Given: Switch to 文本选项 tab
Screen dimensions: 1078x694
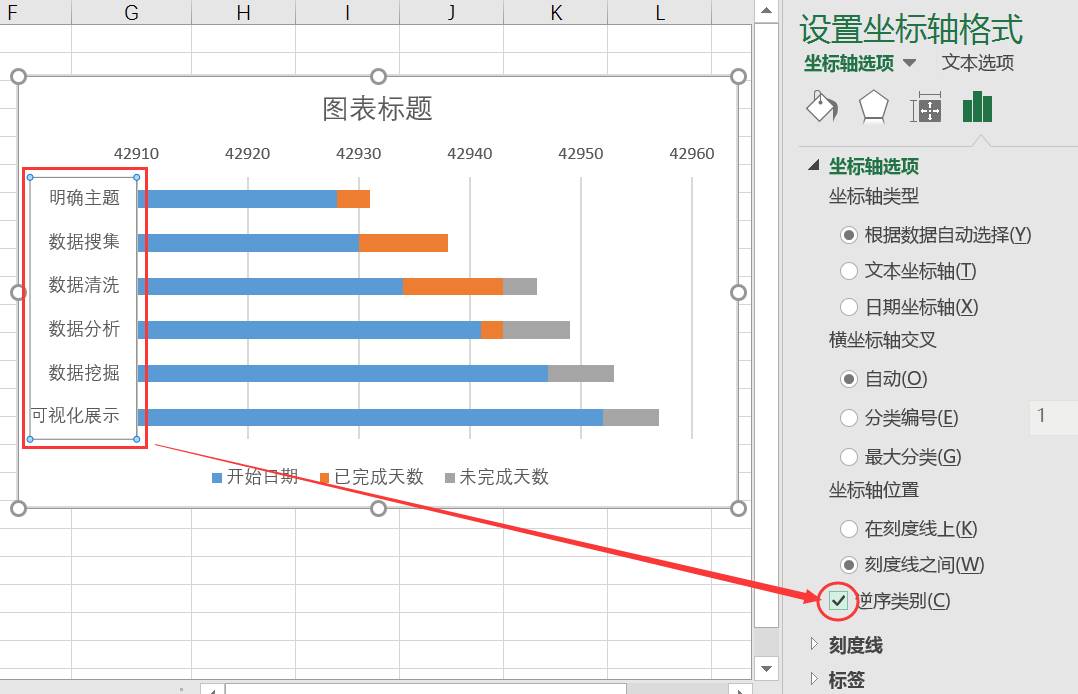Looking at the screenshot, I should pyautogui.click(x=977, y=63).
